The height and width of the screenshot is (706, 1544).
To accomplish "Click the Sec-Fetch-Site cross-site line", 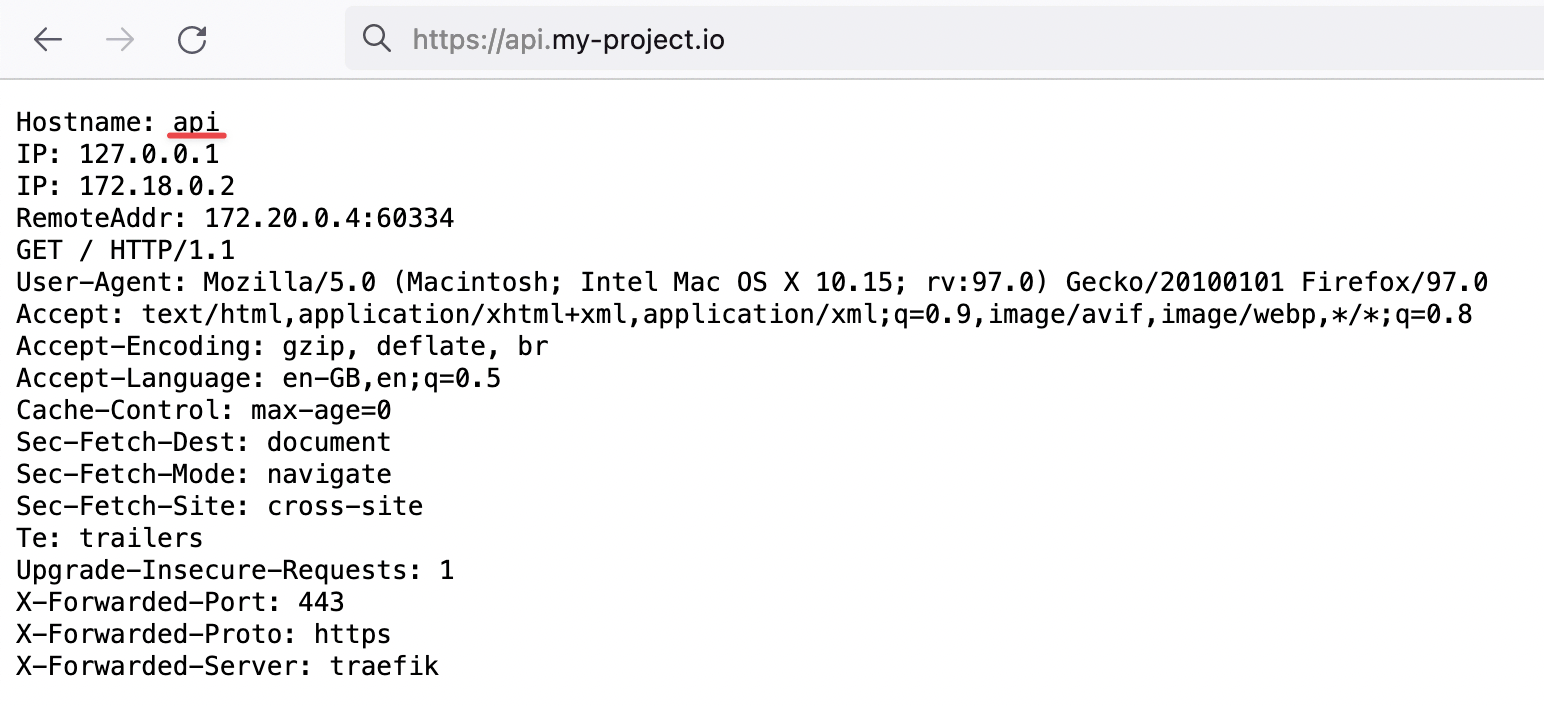I will pyautogui.click(x=219, y=506).
